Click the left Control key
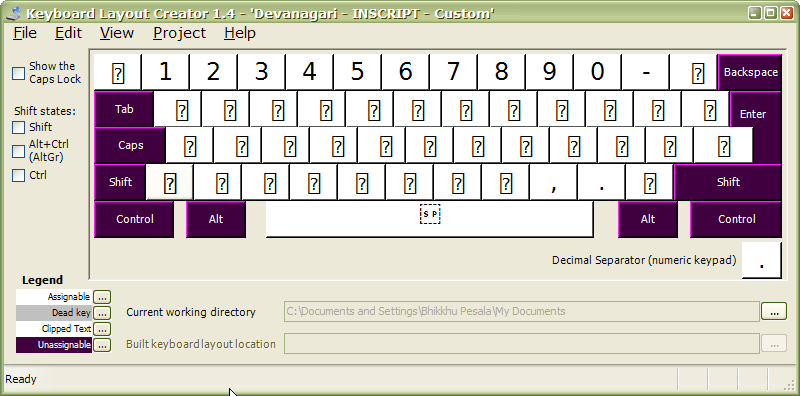This screenshot has width=800, height=396. tap(134, 219)
